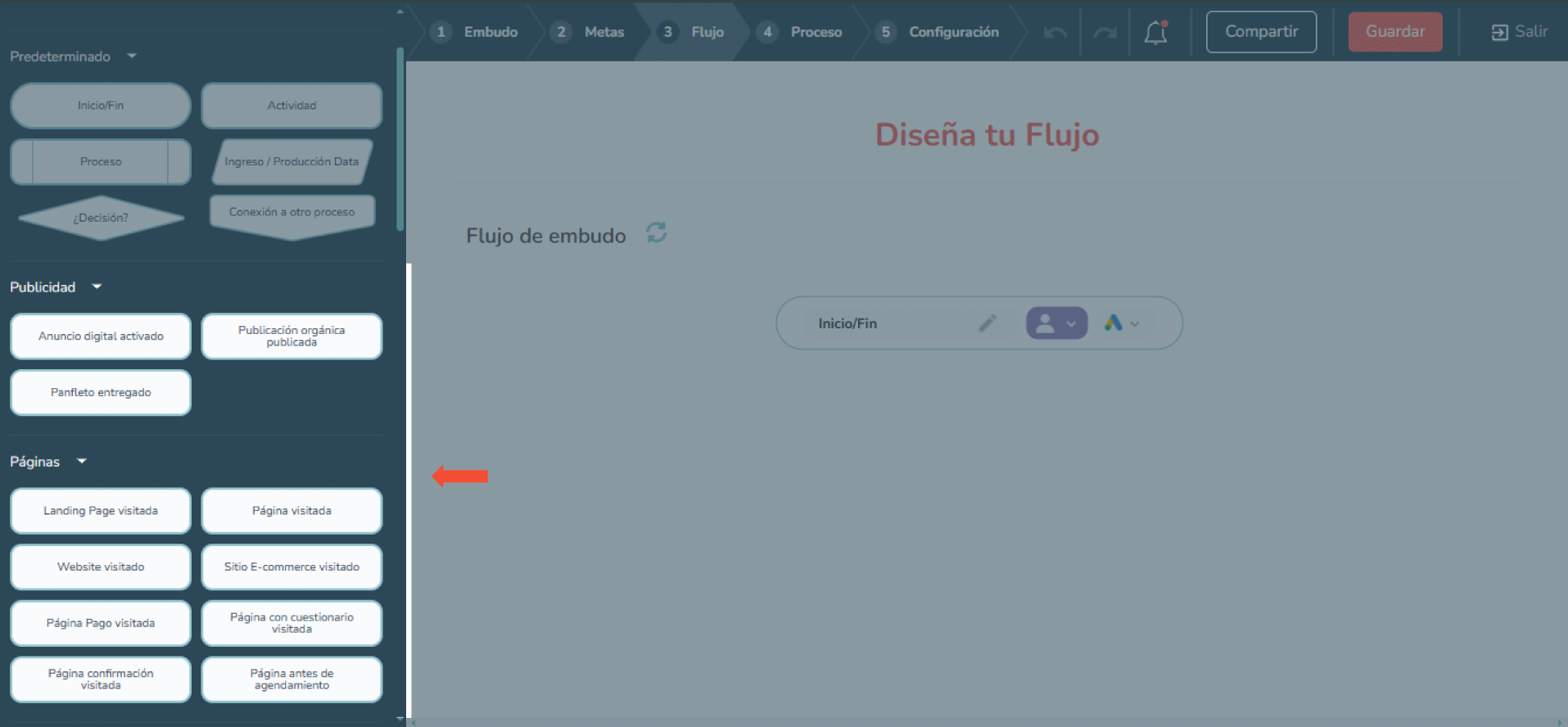The height and width of the screenshot is (727, 1568).
Task: Pick Página confirmación visitada block
Action: [101, 680]
